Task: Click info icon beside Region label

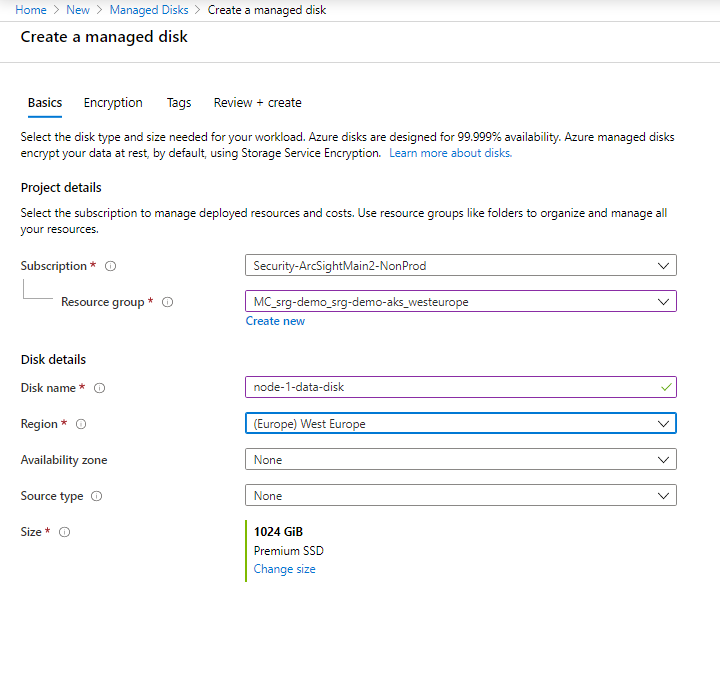Action: [81, 424]
